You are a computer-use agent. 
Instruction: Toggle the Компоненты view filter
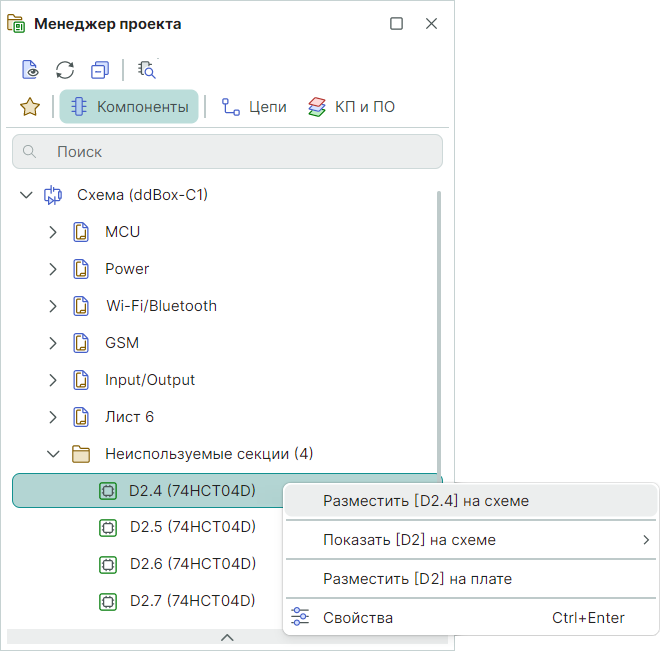pos(129,107)
